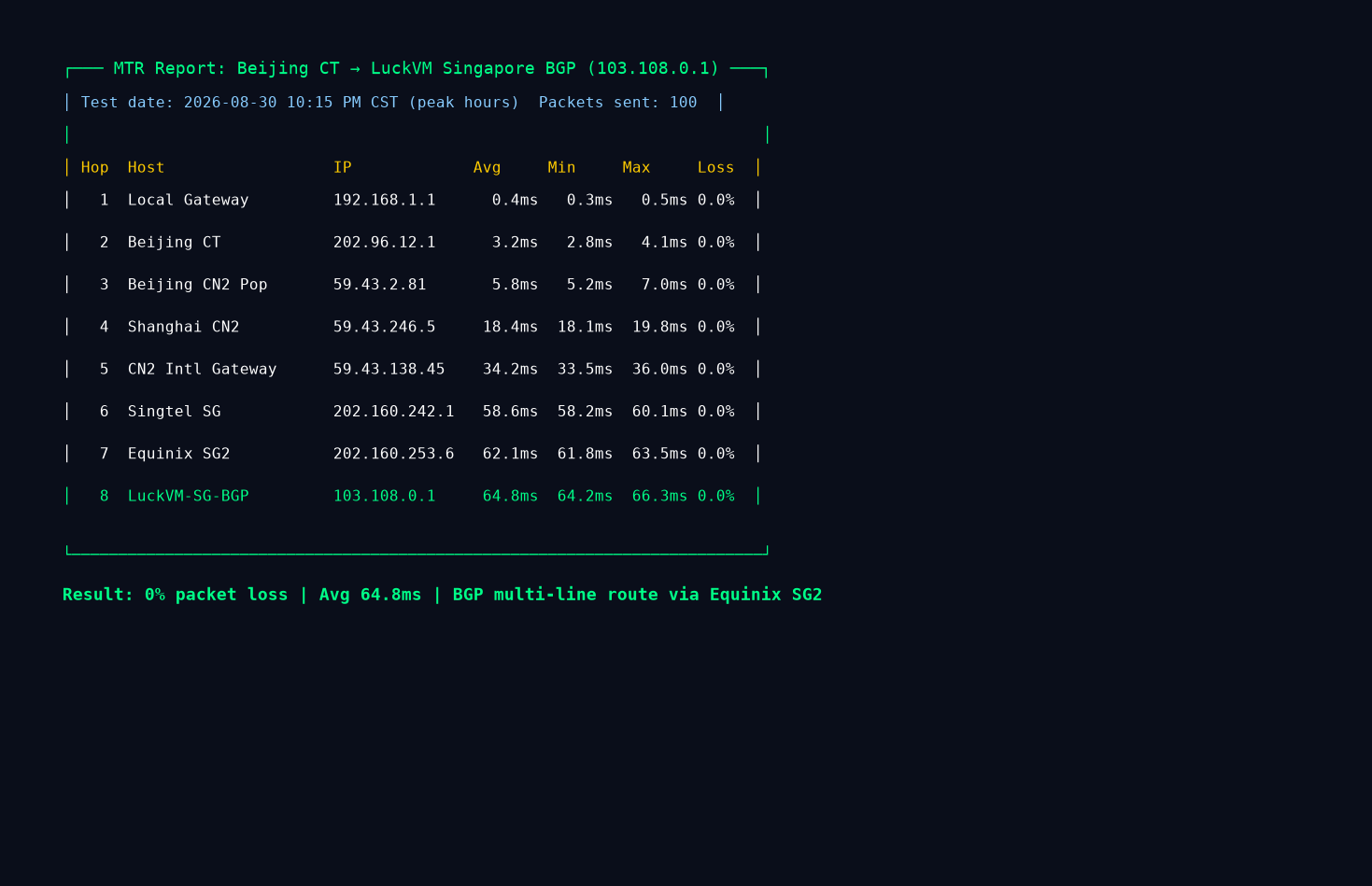Click the 'IP' column header
Viewport: 1372px width, 886px height.
click(x=343, y=168)
